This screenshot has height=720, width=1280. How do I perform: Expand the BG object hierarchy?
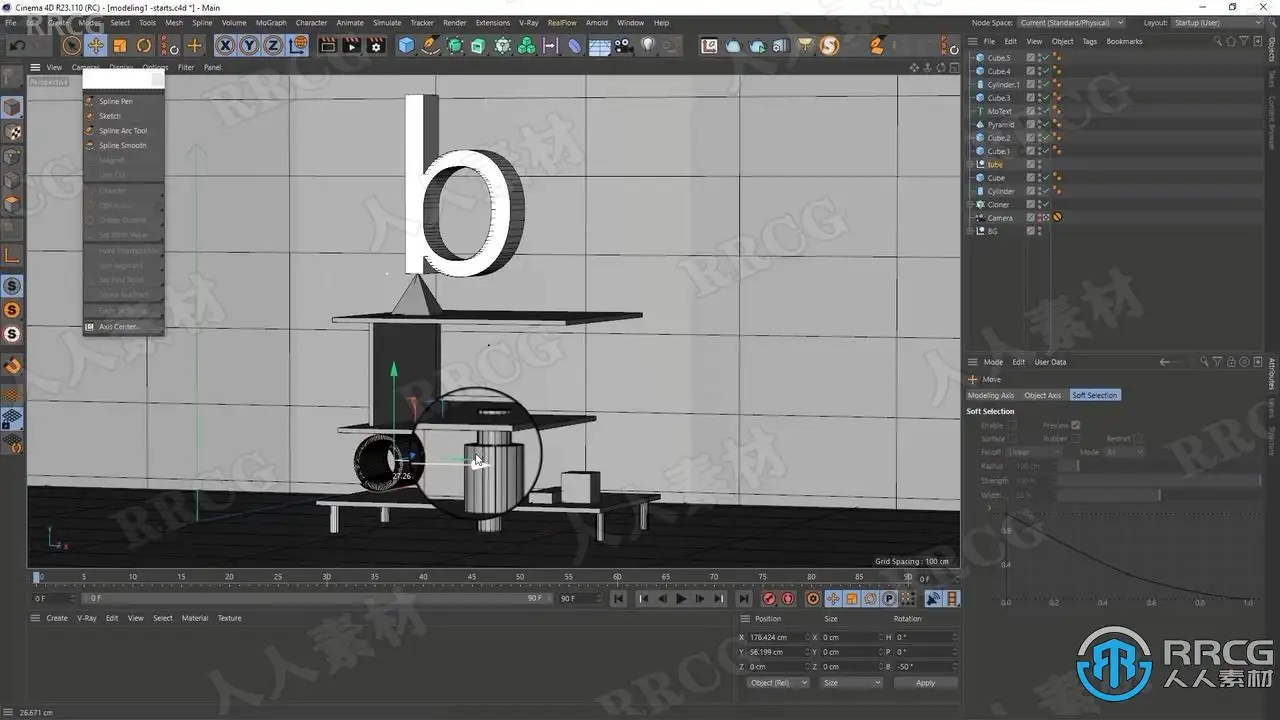click(x=972, y=231)
